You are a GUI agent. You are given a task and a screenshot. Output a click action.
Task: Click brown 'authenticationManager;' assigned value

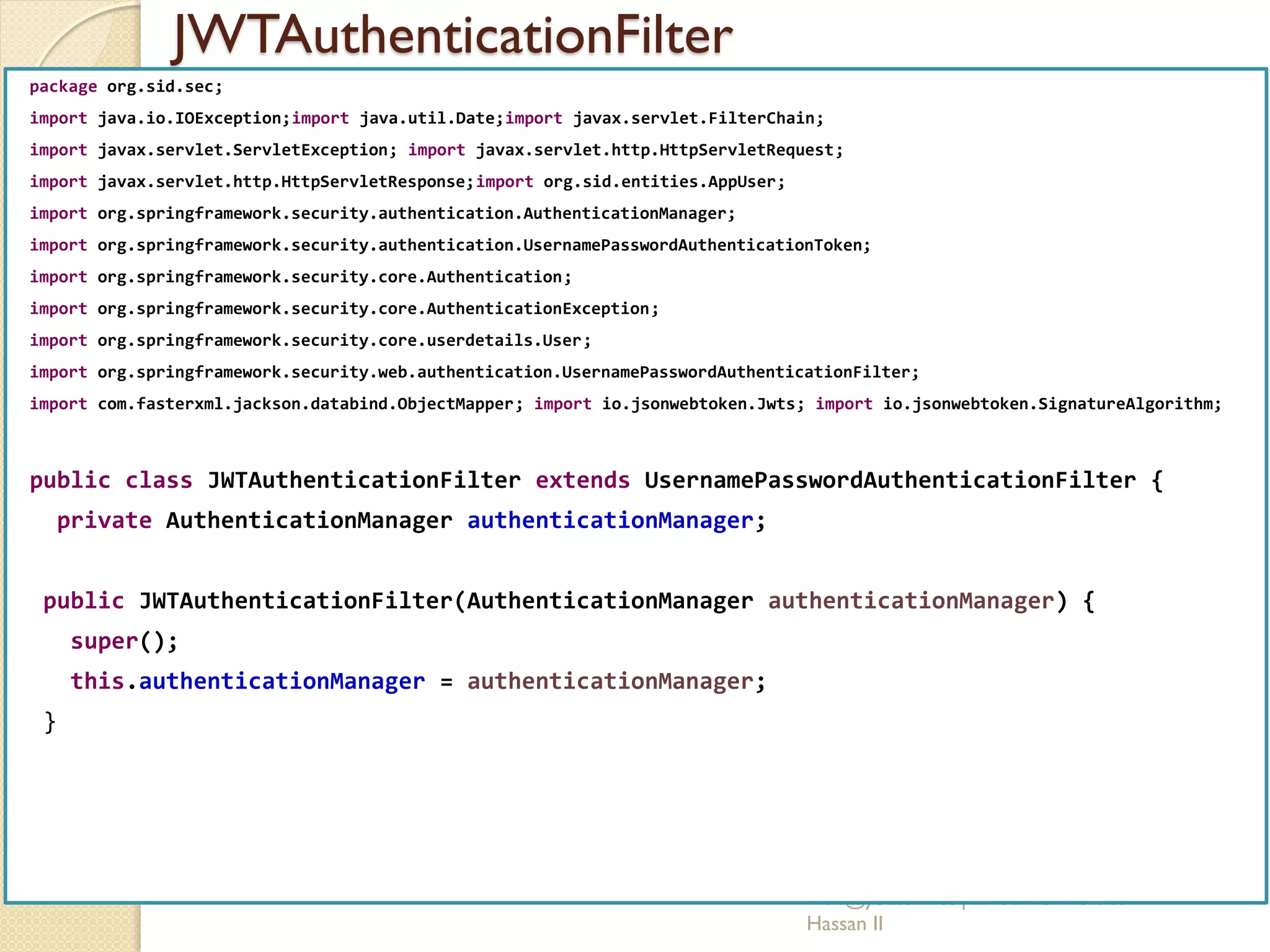coord(617,682)
